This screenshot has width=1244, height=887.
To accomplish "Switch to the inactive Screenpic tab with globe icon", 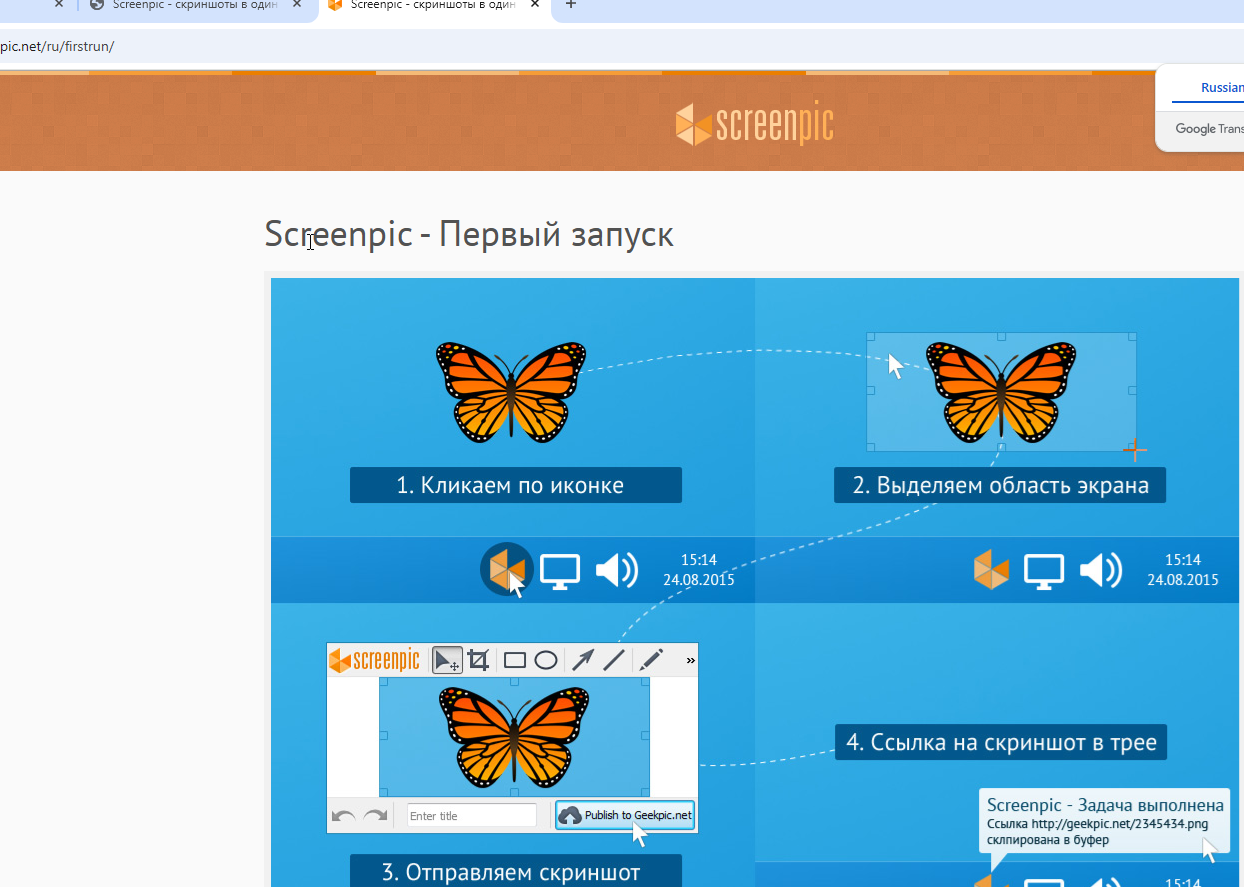I will coord(195,4).
